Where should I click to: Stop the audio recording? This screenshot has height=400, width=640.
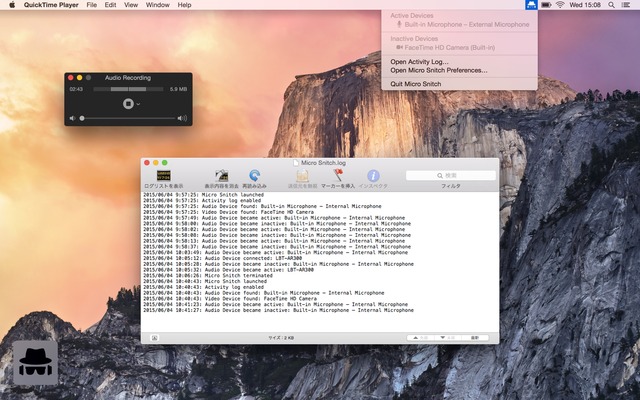tap(128, 104)
